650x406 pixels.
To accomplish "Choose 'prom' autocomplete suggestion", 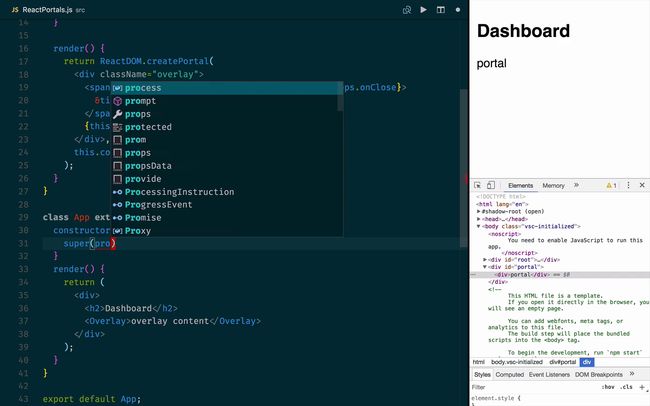I will (x=226, y=140).
